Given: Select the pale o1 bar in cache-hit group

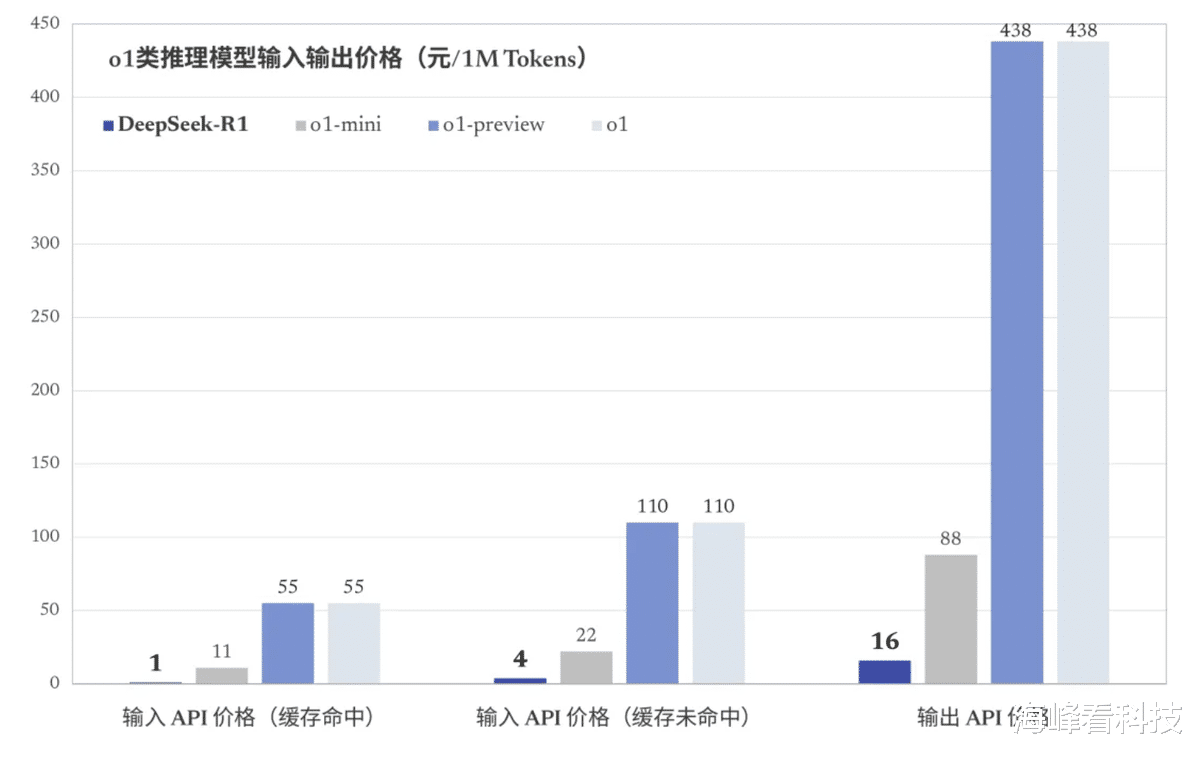Looking at the screenshot, I should click(x=354, y=643).
